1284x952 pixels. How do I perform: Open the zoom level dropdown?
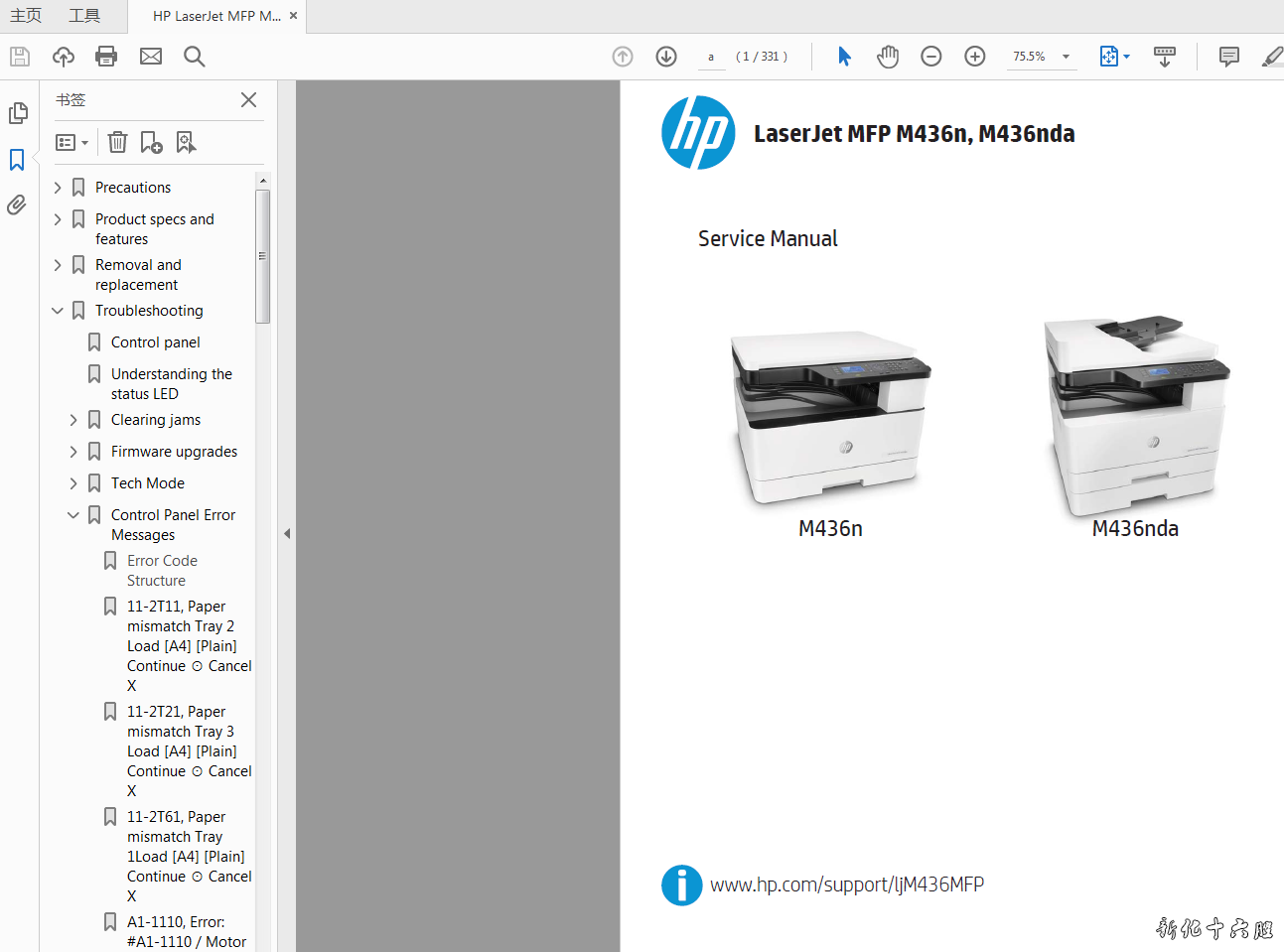point(1066,57)
